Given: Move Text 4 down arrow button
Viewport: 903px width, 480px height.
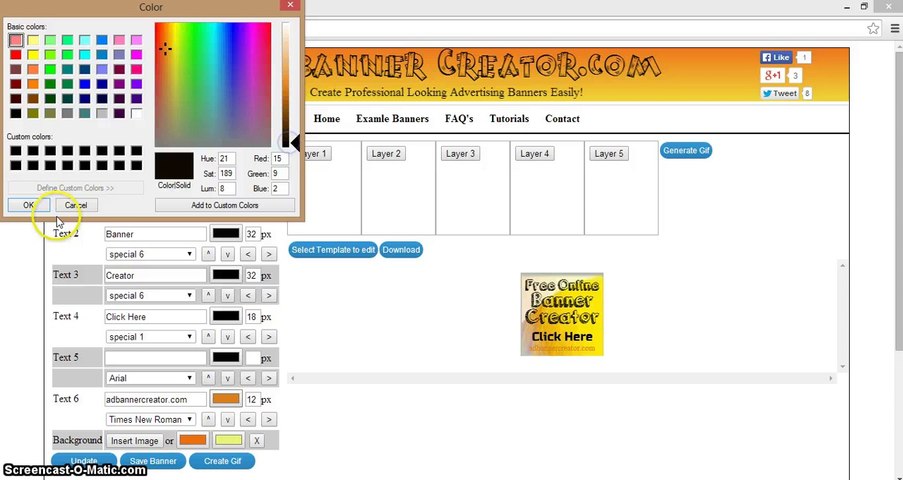Looking at the screenshot, I should 227,337.
